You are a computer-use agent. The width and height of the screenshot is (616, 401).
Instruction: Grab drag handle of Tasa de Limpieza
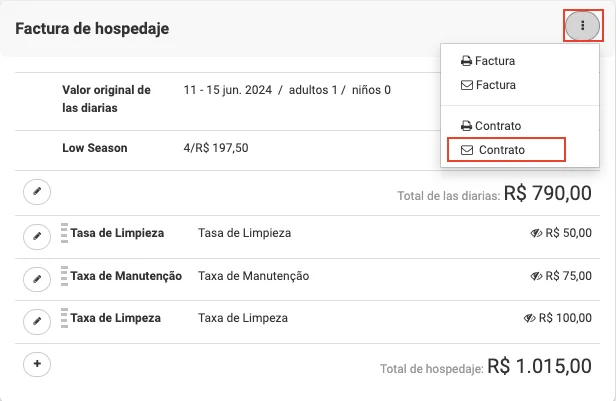coord(63,233)
